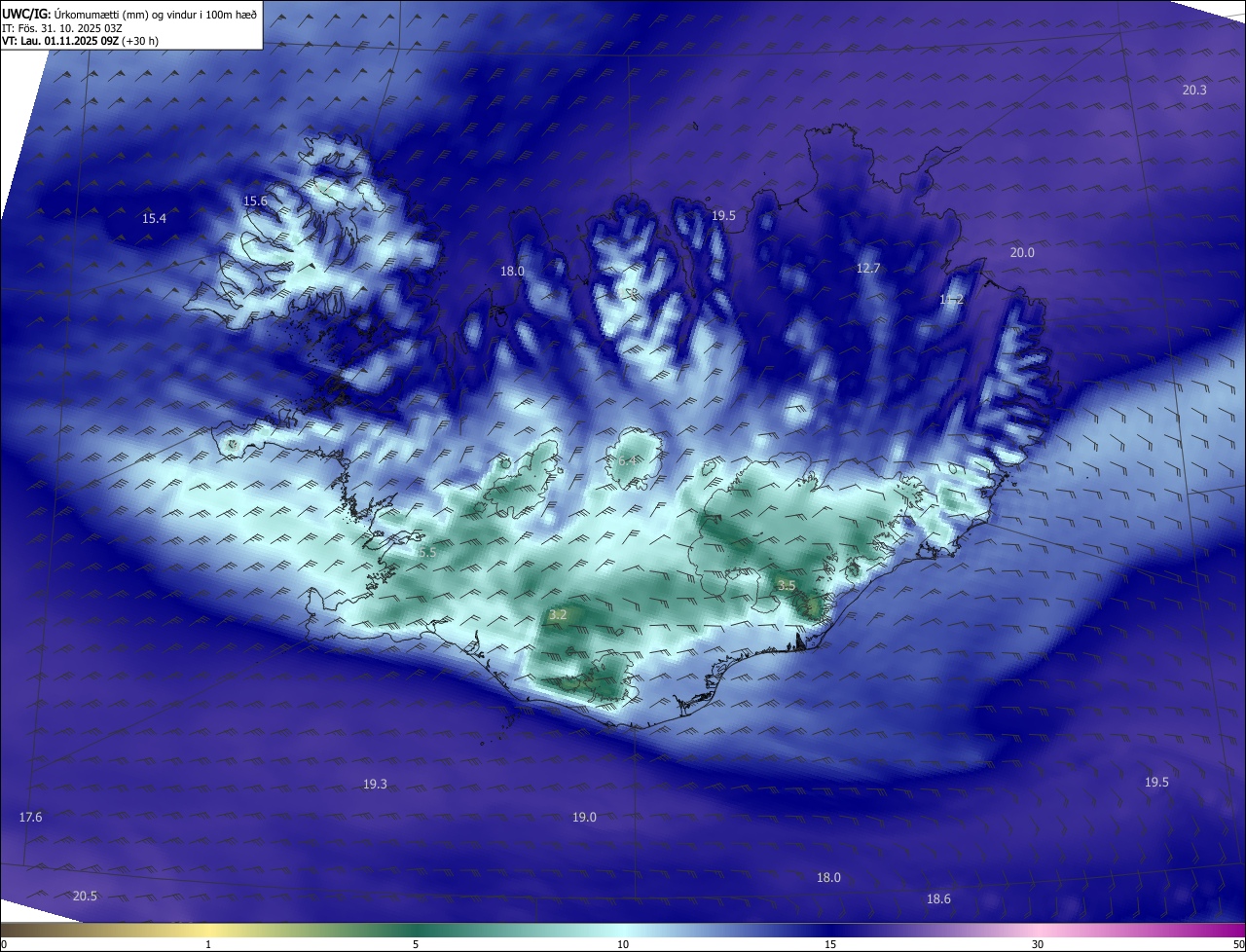The height and width of the screenshot is (952, 1246).
Task: Click the 11.2 value label on map
Action: coord(951,300)
